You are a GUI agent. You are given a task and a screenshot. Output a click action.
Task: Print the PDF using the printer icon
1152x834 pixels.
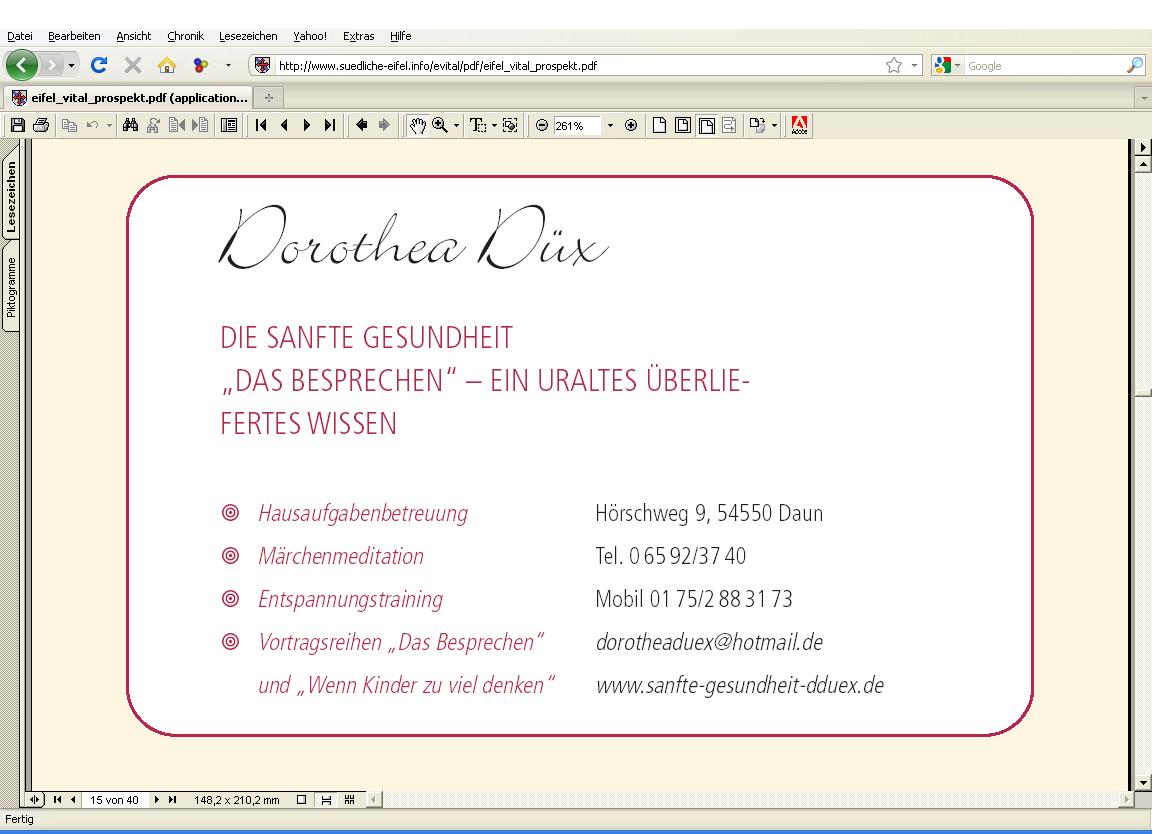coord(40,125)
